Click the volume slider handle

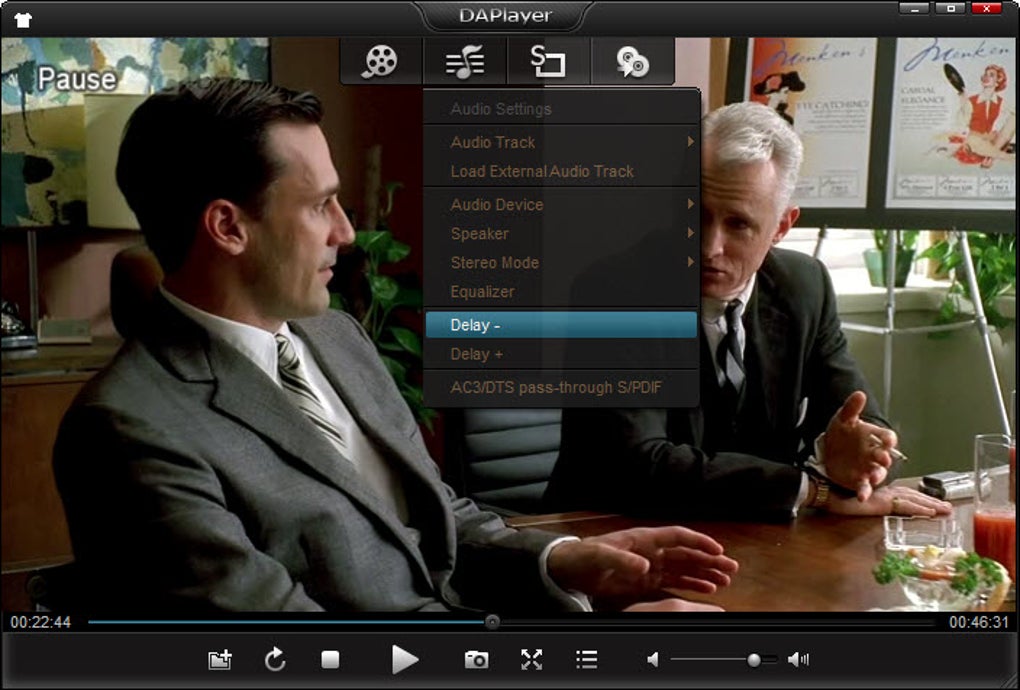(754, 660)
